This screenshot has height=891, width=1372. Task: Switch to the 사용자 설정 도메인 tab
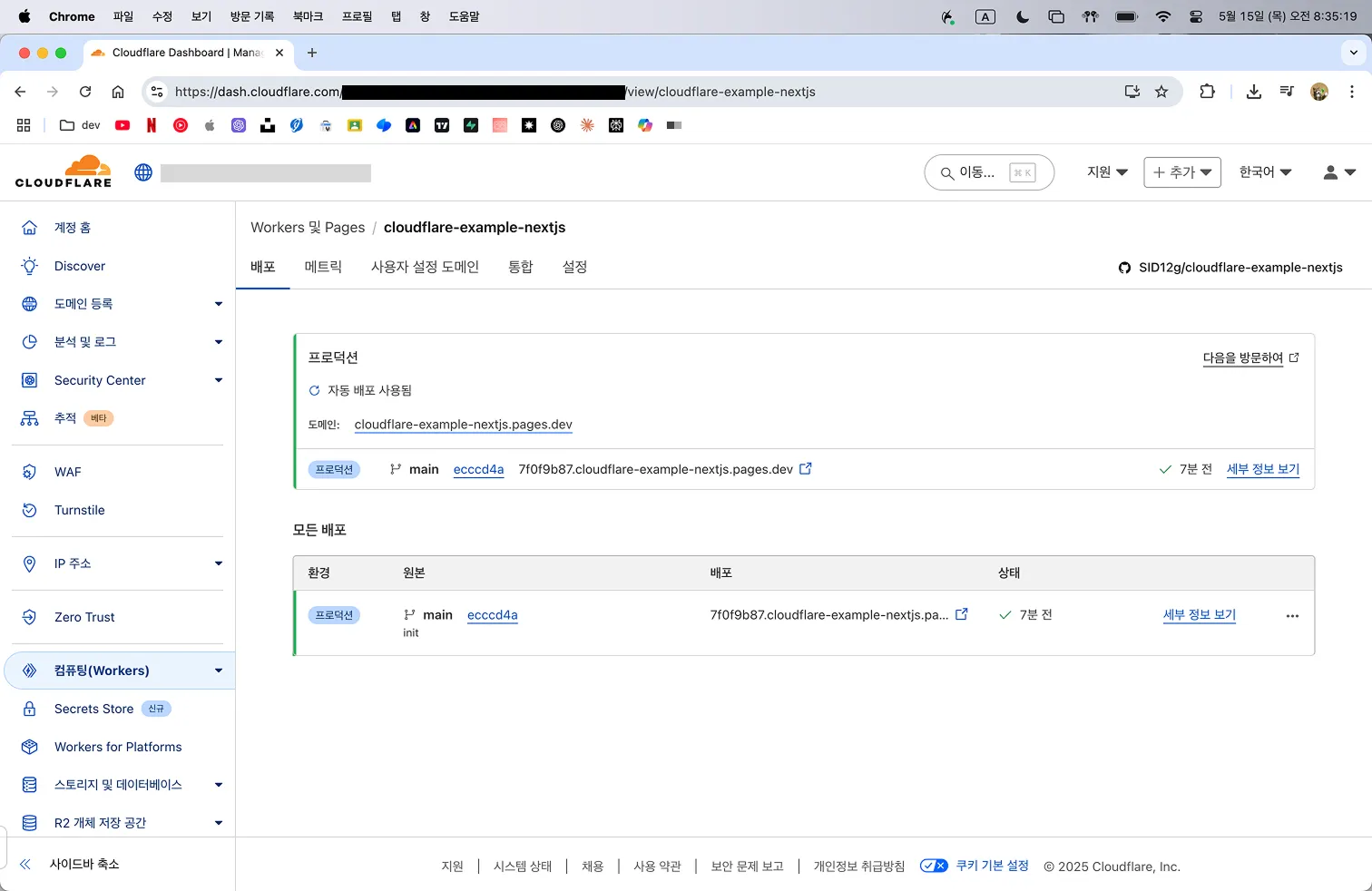425,267
